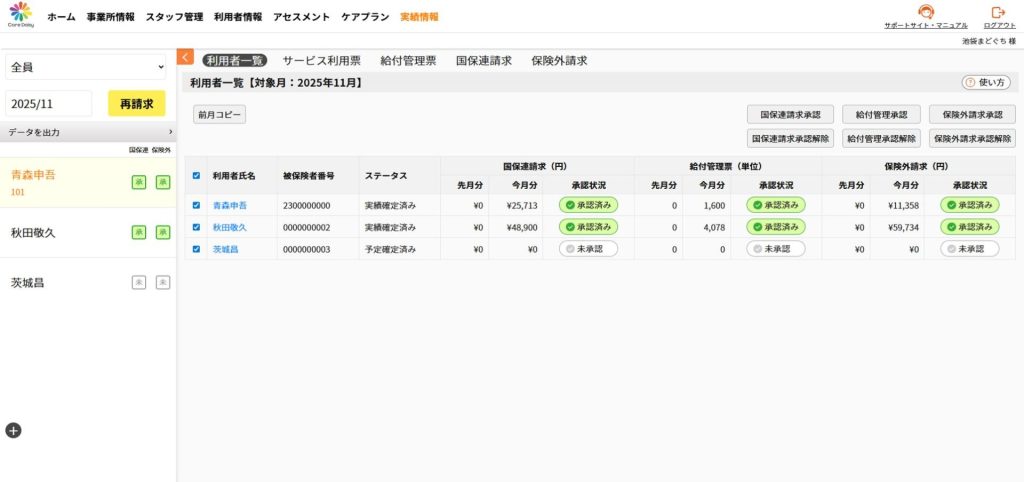The height and width of the screenshot is (482, 1024).
Task: Click 青森申吾's green 国保連 status badge in sidebar
Action: (x=141, y=181)
